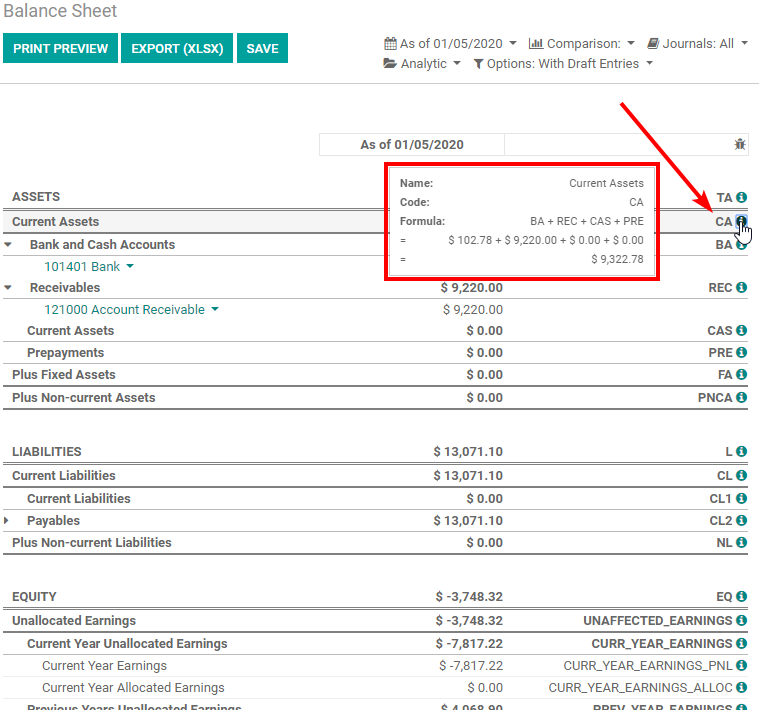759x710 pixels.
Task: Click the EXPORT (XLSX) button
Action: click(177, 48)
